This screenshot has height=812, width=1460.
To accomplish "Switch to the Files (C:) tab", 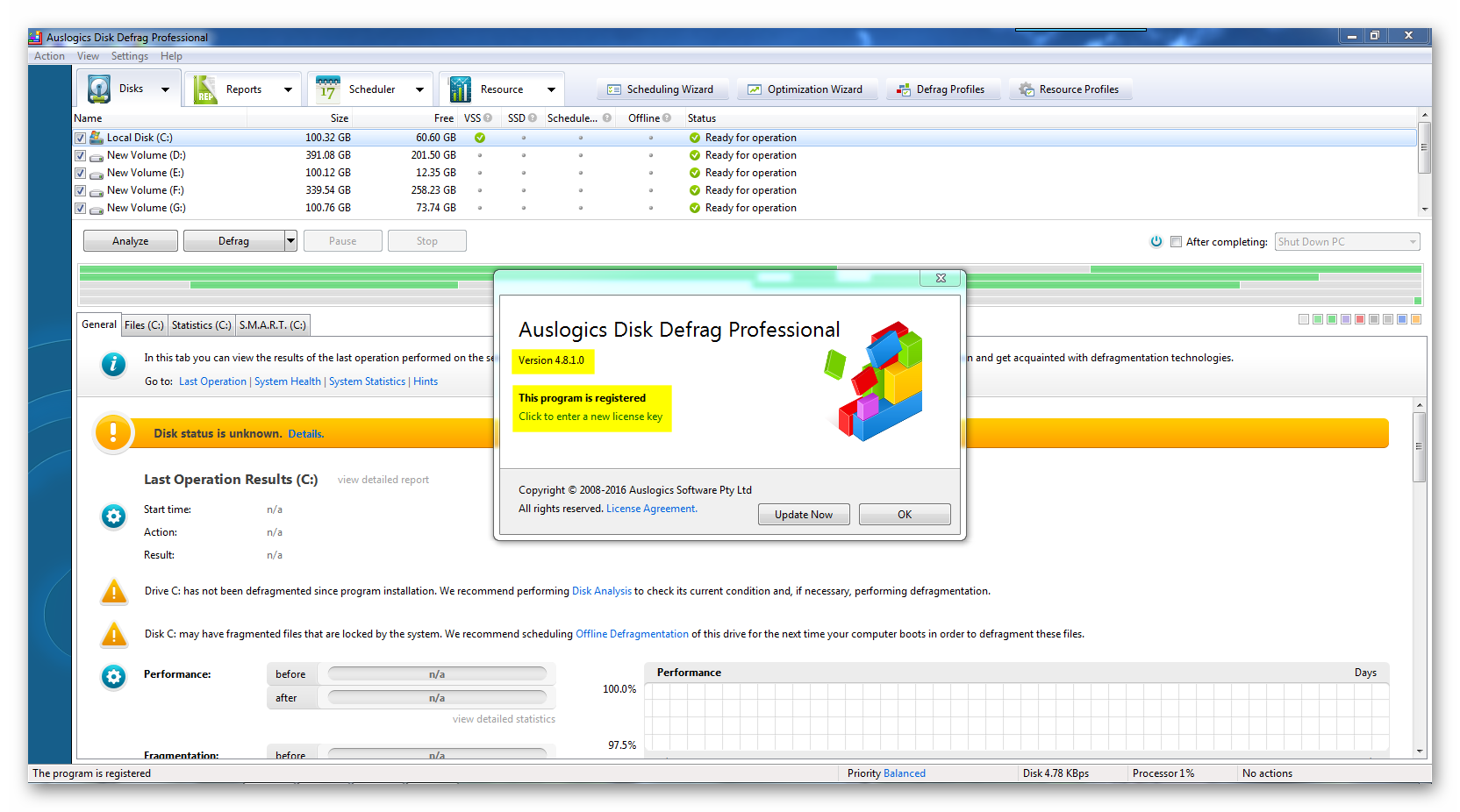I will [144, 325].
